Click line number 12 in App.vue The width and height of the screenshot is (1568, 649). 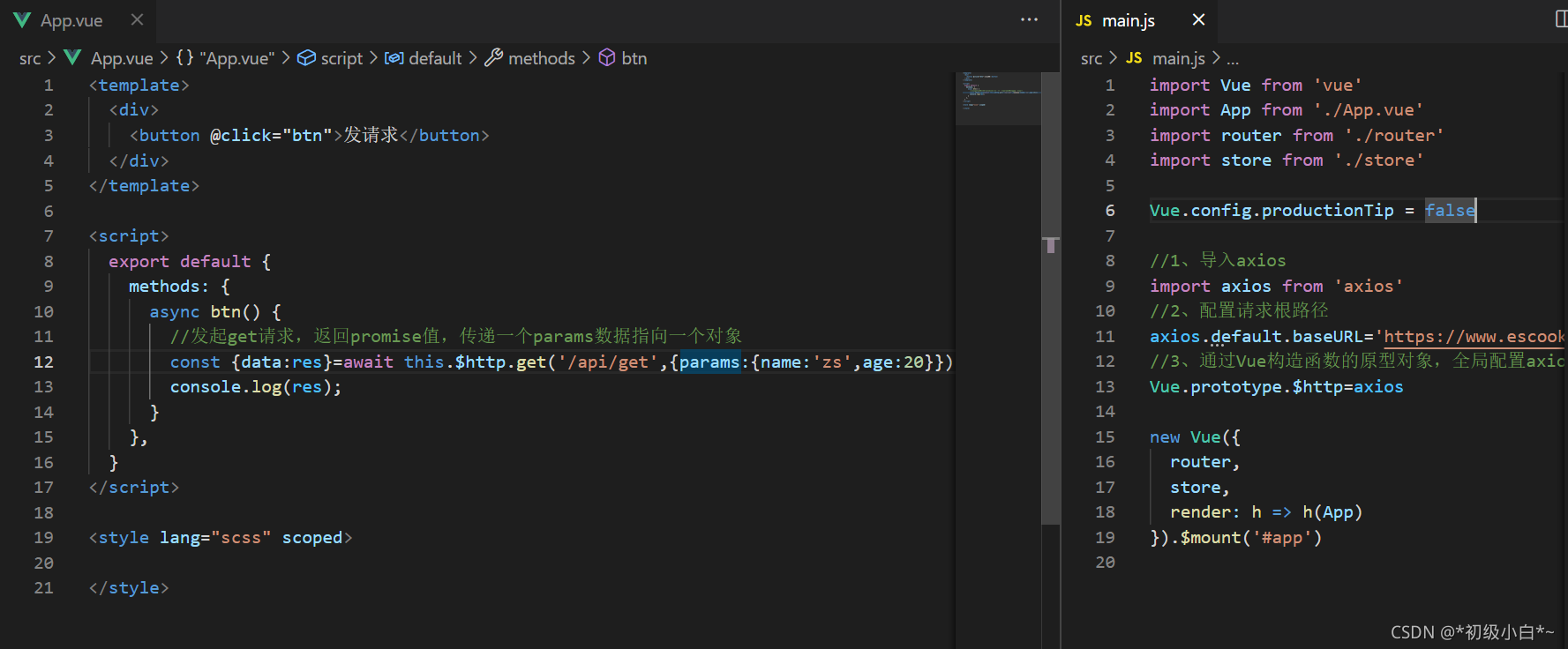pyautogui.click(x=43, y=362)
